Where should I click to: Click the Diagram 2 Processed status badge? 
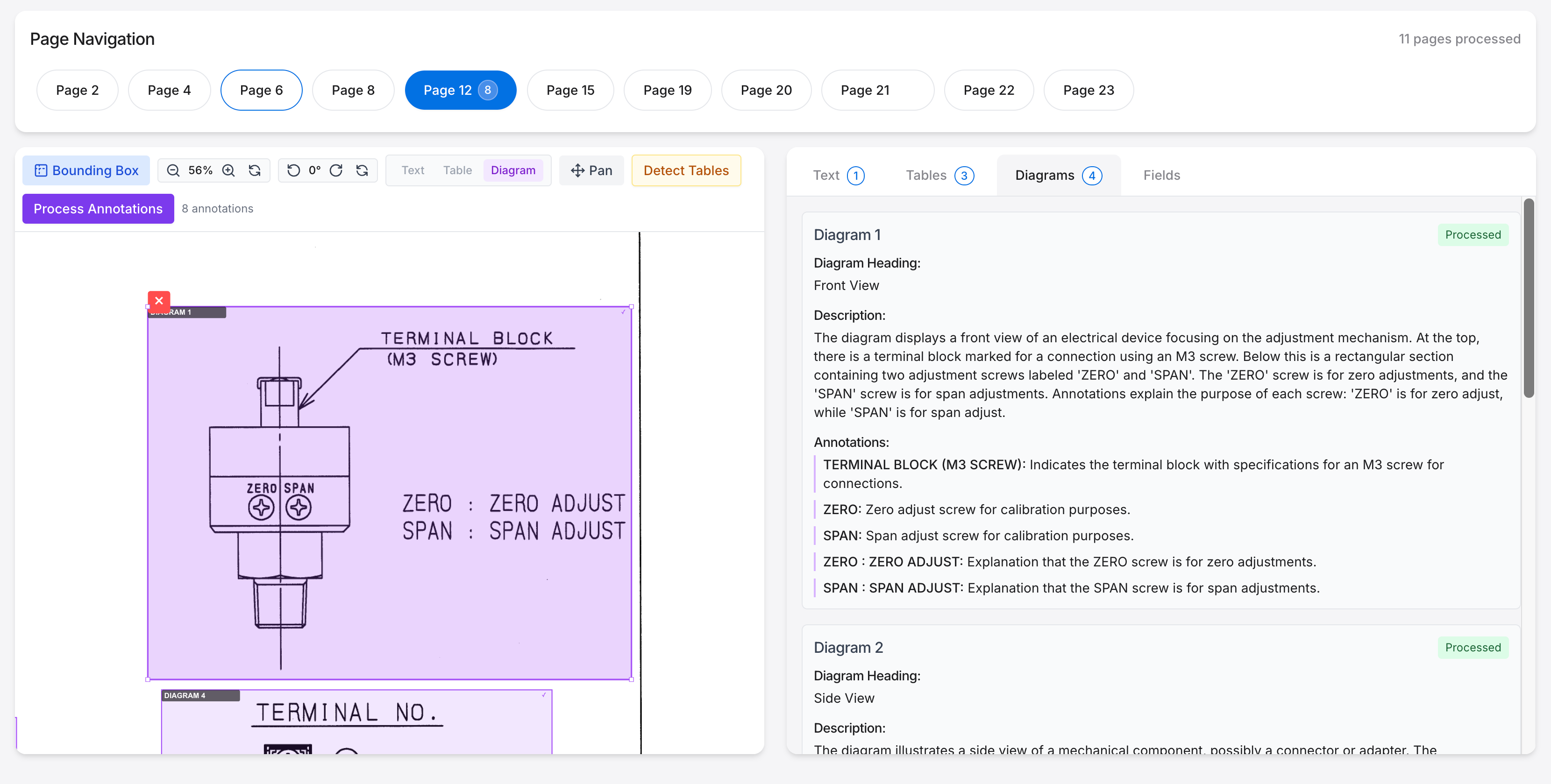click(1473, 647)
